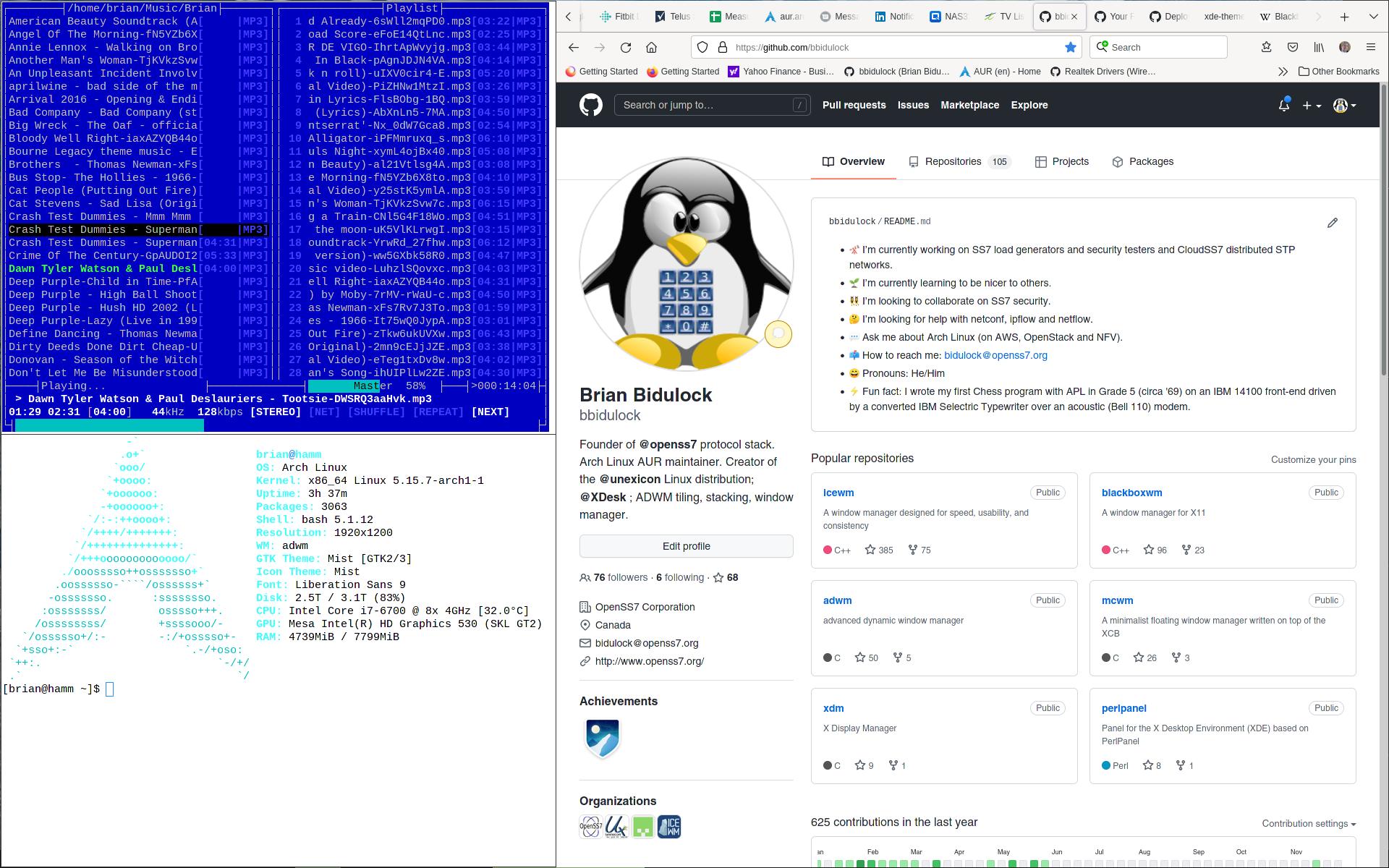Click the Edit profile button

tap(686, 547)
